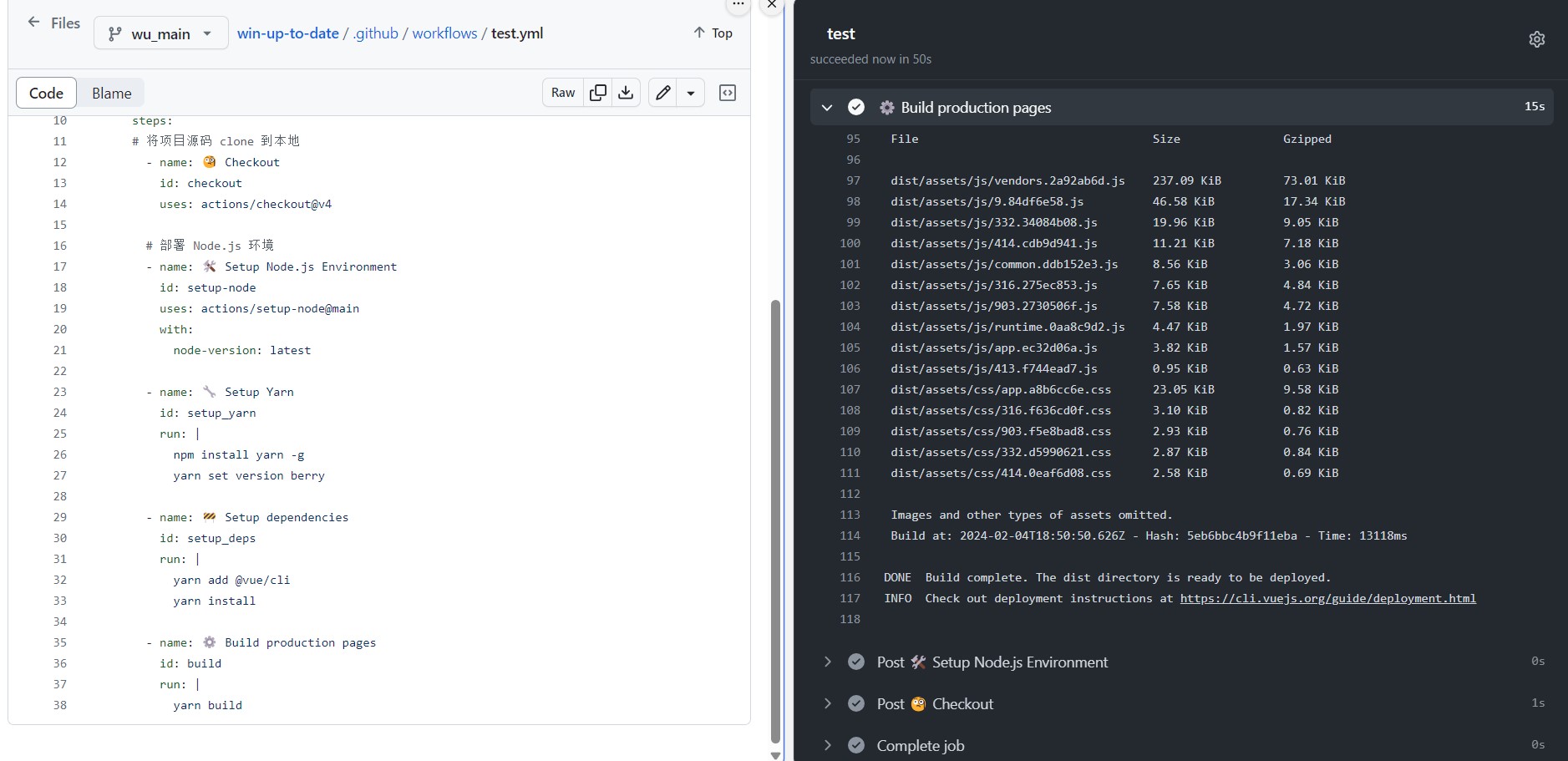Image resolution: width=1568 pixels, height=761 pixels.
Task: Open the wu_main branch selector
Action: pos(161,33)
